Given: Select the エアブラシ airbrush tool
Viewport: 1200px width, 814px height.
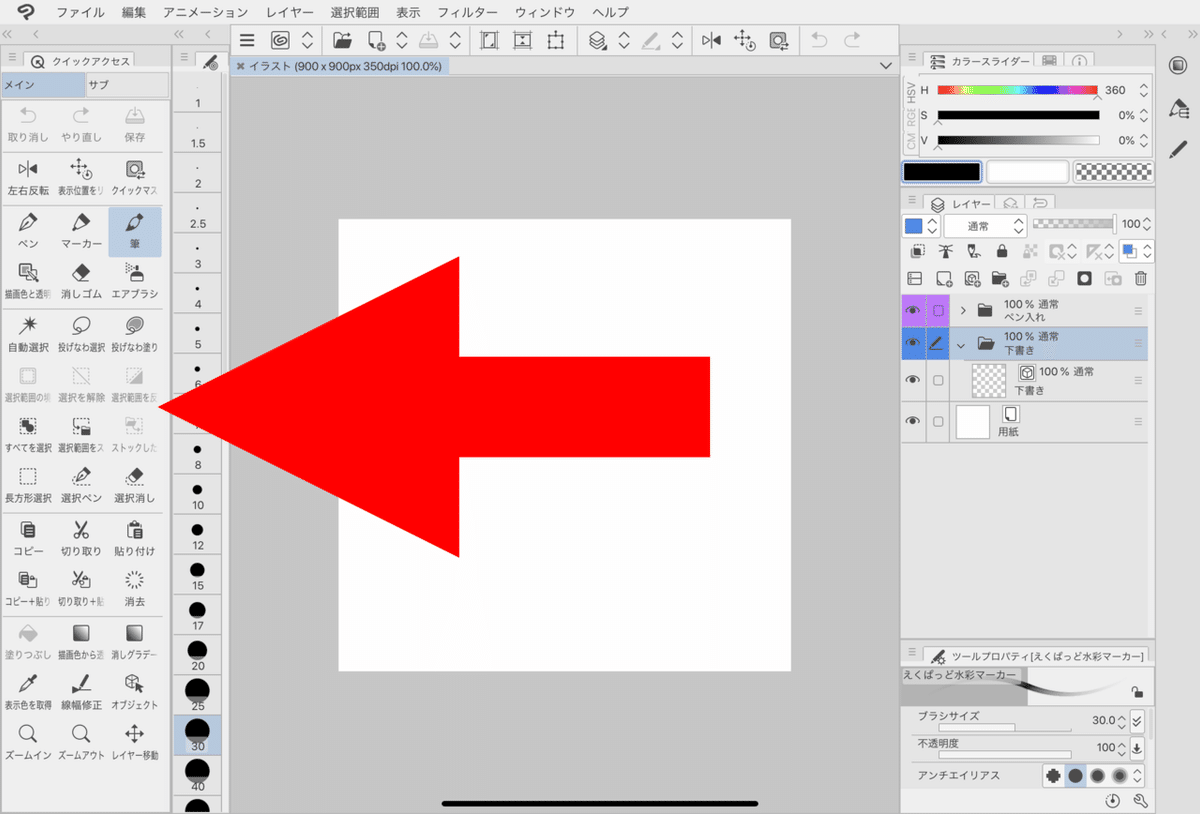Looking at the screenshot, I should [135, 280].
